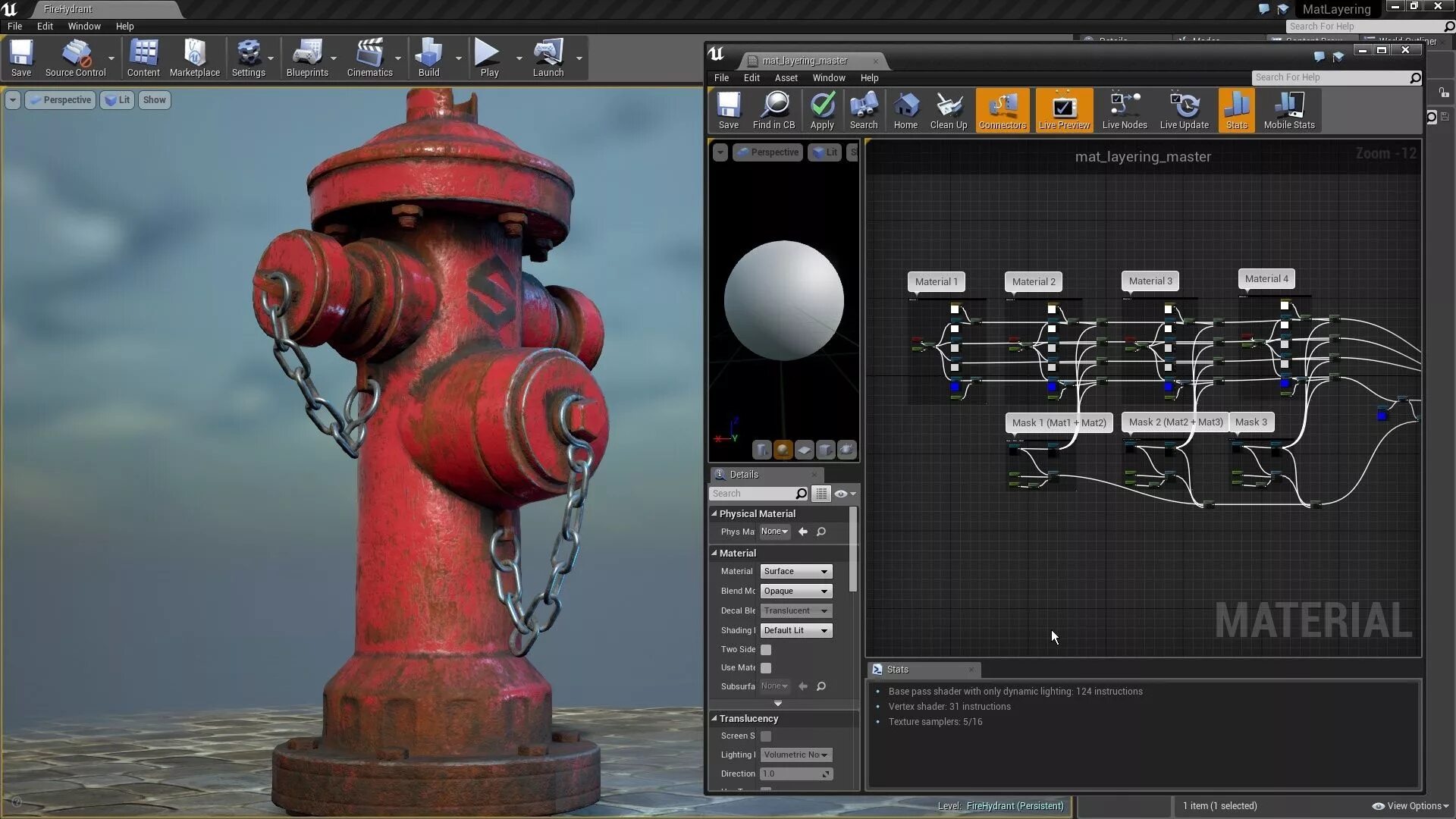Enable the Two Sided checkbox
The height and width of the screenshot is (819, 1456).
(766, 650)
